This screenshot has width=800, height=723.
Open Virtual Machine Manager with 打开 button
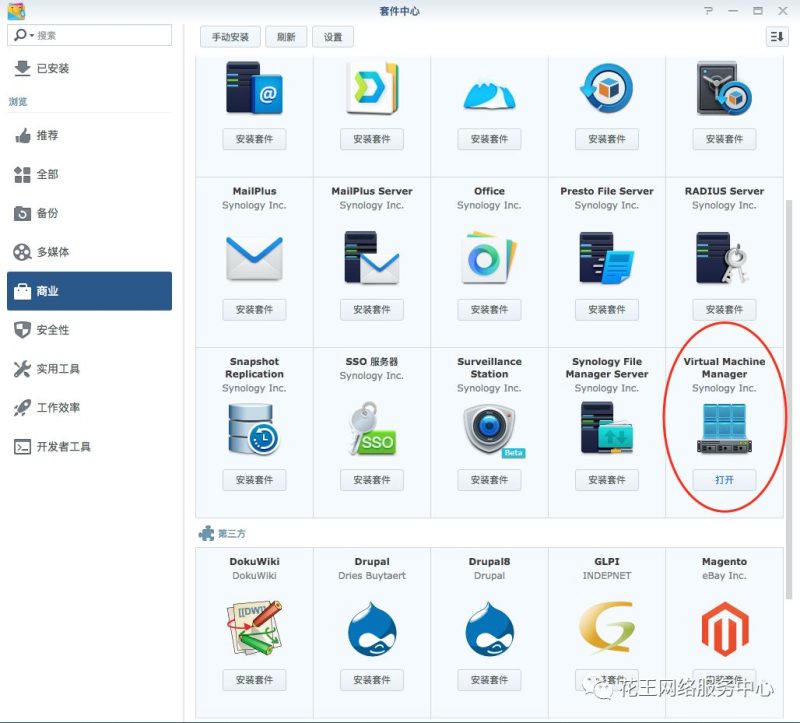pyautogui.click(x=724, y=480)
